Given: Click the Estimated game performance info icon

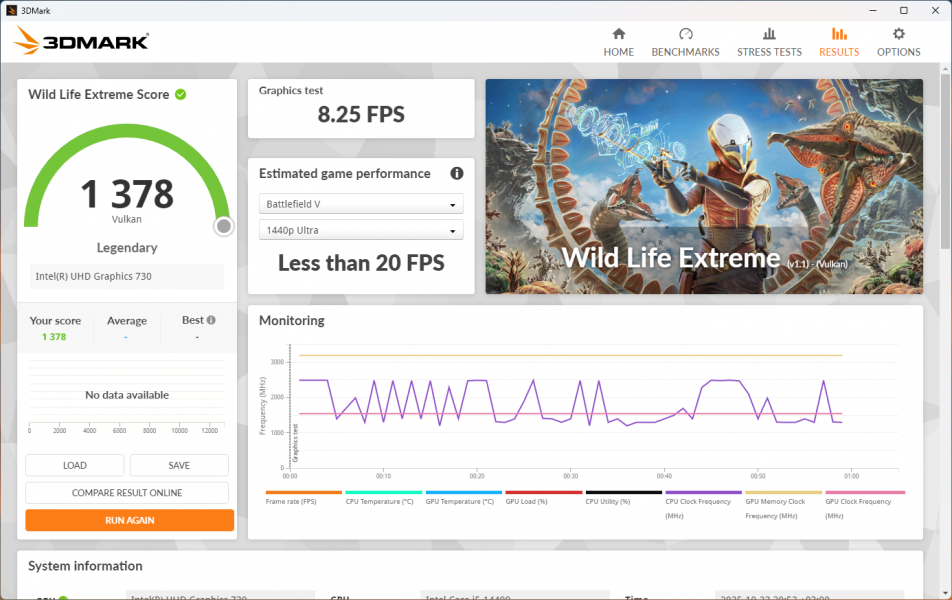Looking at the screenshot, I should tap(457, 173).
